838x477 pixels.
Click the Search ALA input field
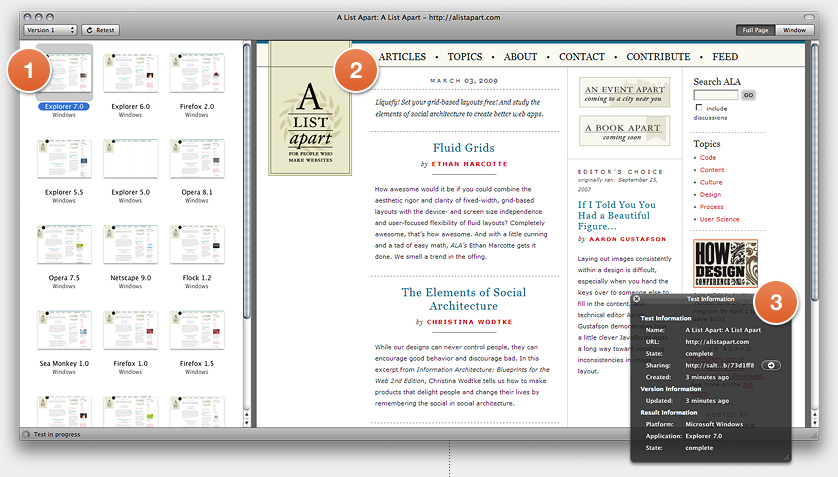[x=716, y=95]
